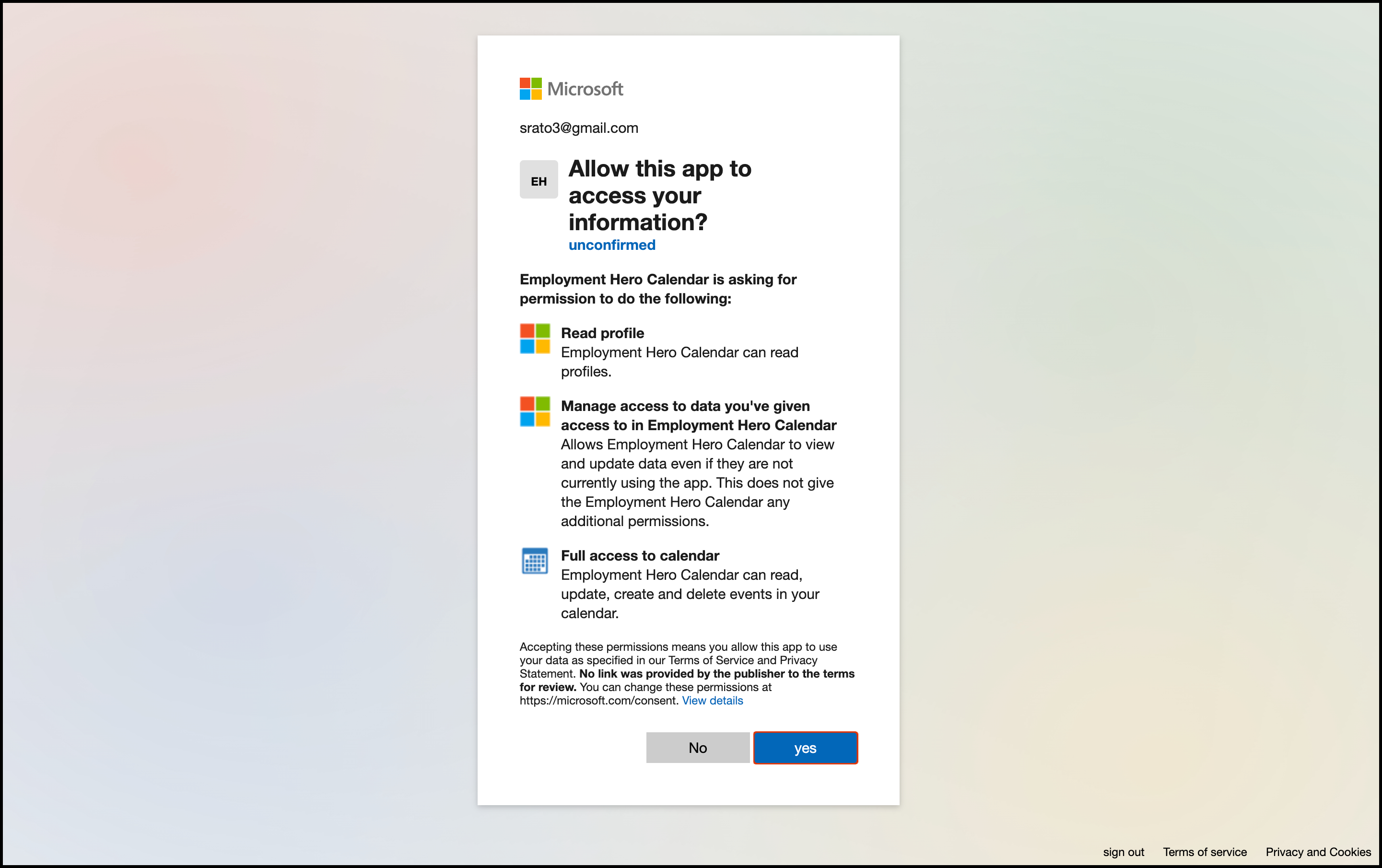This screenshot has width=1382, height=868.
Task: Click the microsoft.com/consent URL text
Action: point(598,700)
